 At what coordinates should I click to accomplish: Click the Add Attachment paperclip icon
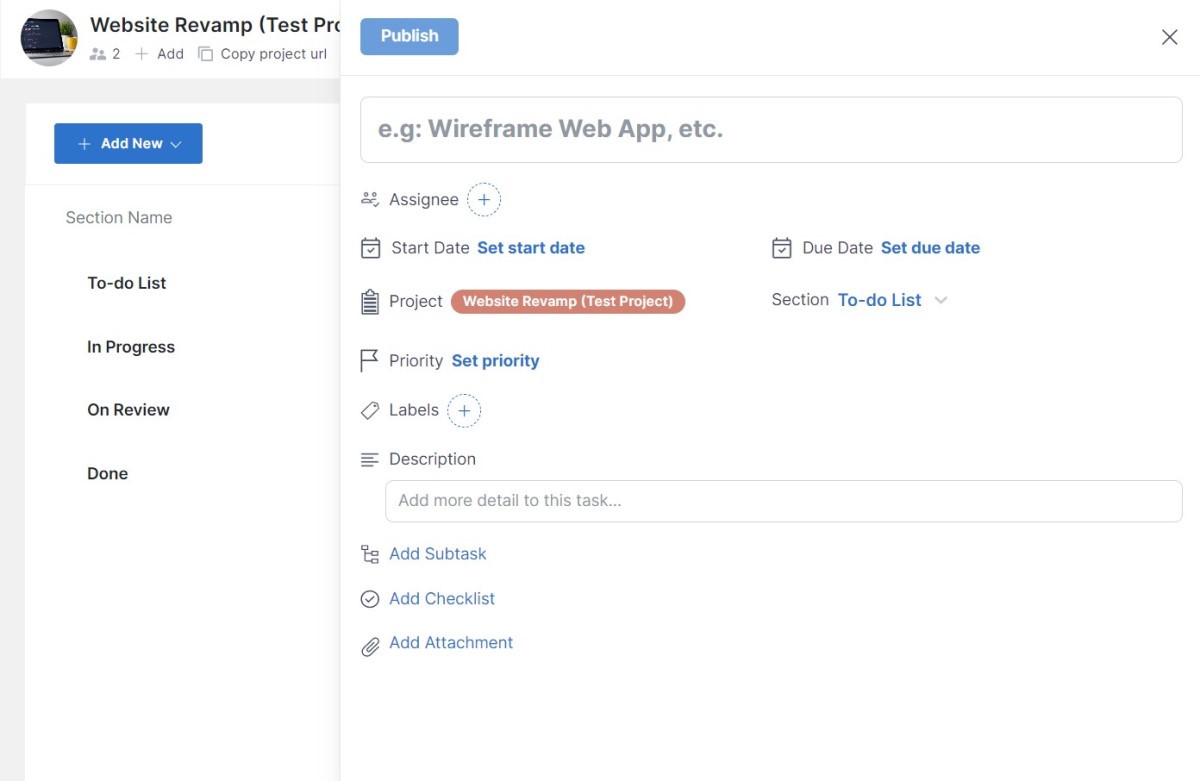point(370,646)
